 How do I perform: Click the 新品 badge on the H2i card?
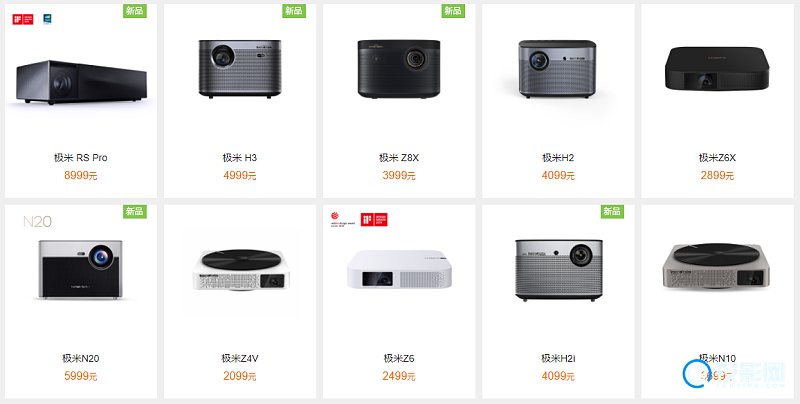(612, 211)
